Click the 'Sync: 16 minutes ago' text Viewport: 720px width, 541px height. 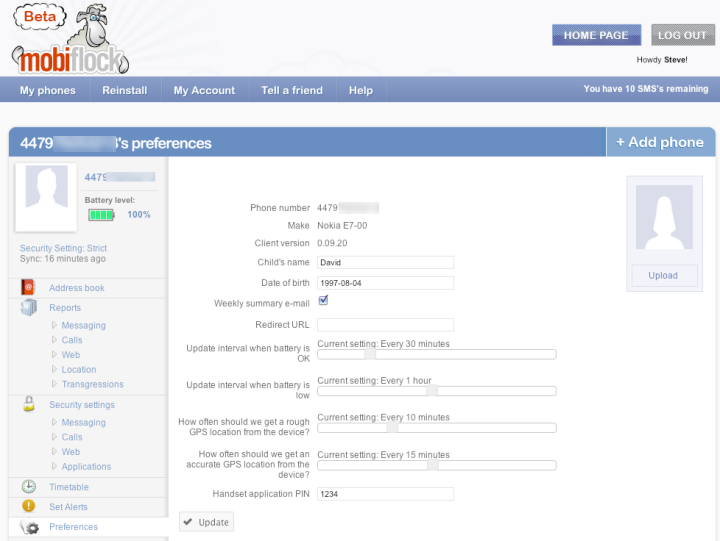pos(62,259)
